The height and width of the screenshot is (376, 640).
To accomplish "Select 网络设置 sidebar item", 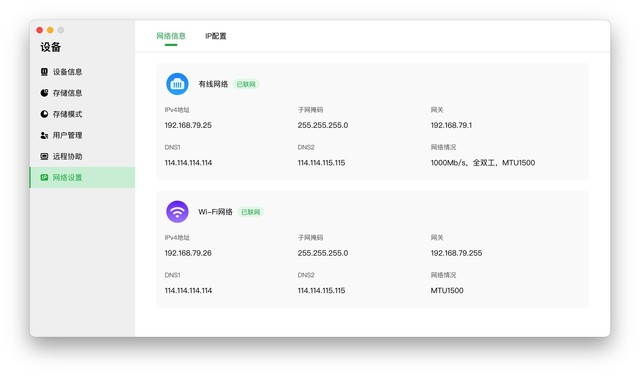I will coord(82,178).
